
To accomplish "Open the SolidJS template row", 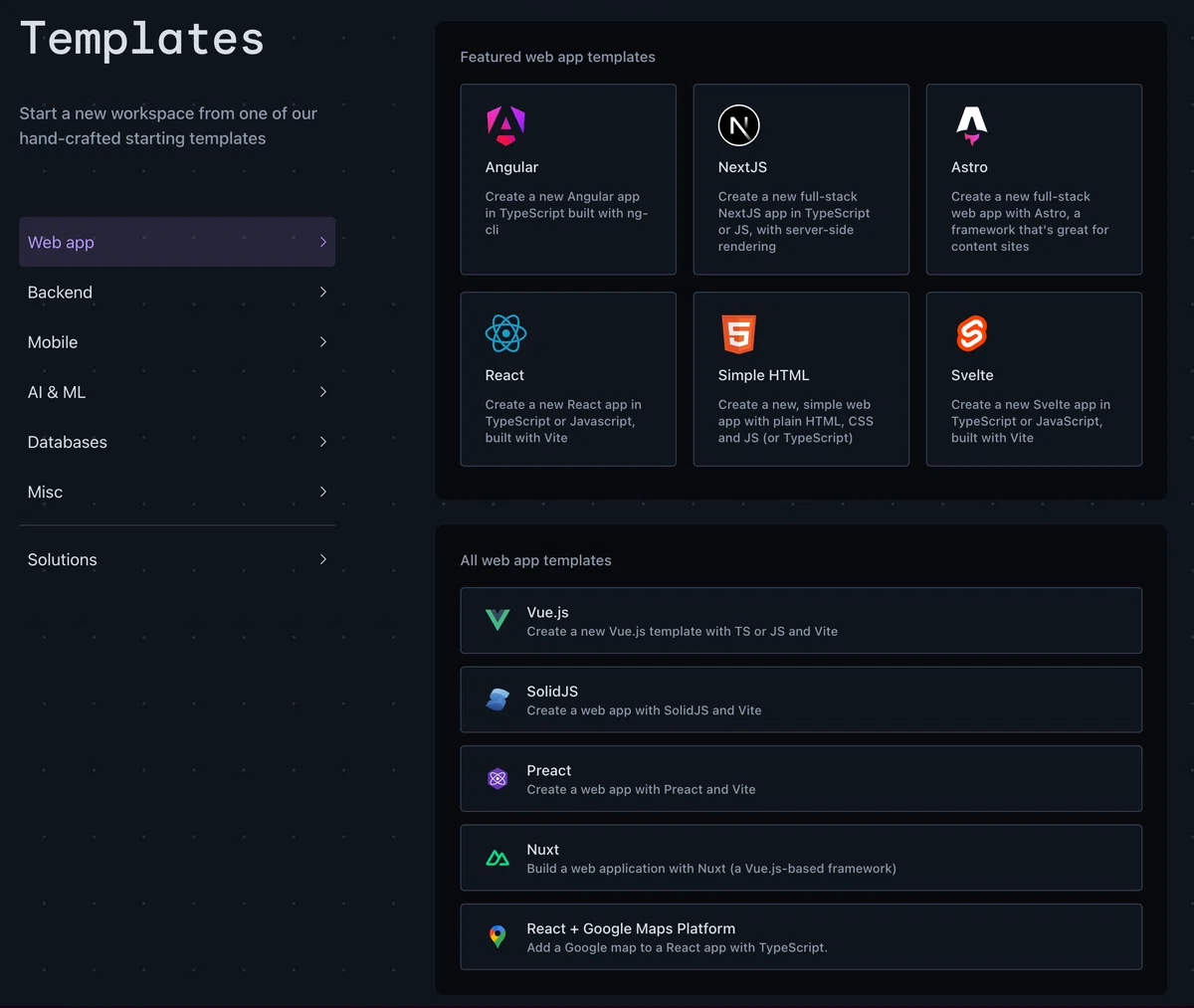I will pos(801,700).
